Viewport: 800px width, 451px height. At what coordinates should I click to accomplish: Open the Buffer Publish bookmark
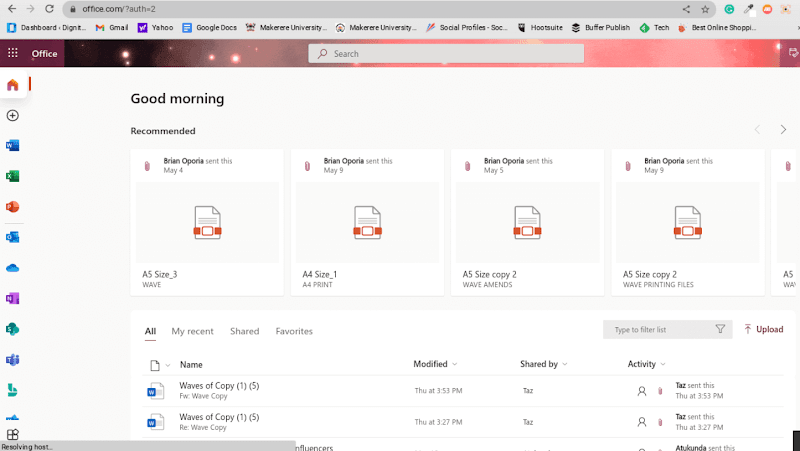coord(601,28)
